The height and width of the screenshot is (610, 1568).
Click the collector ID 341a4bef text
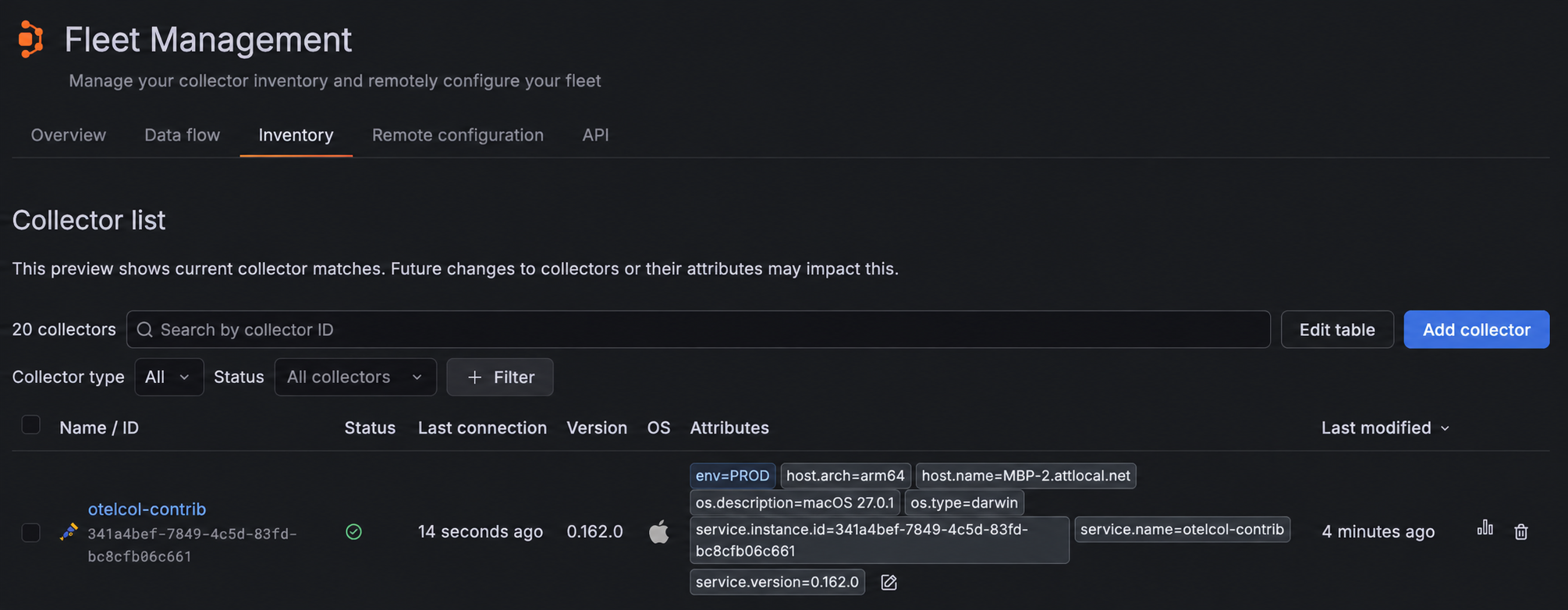pos(192,545)
